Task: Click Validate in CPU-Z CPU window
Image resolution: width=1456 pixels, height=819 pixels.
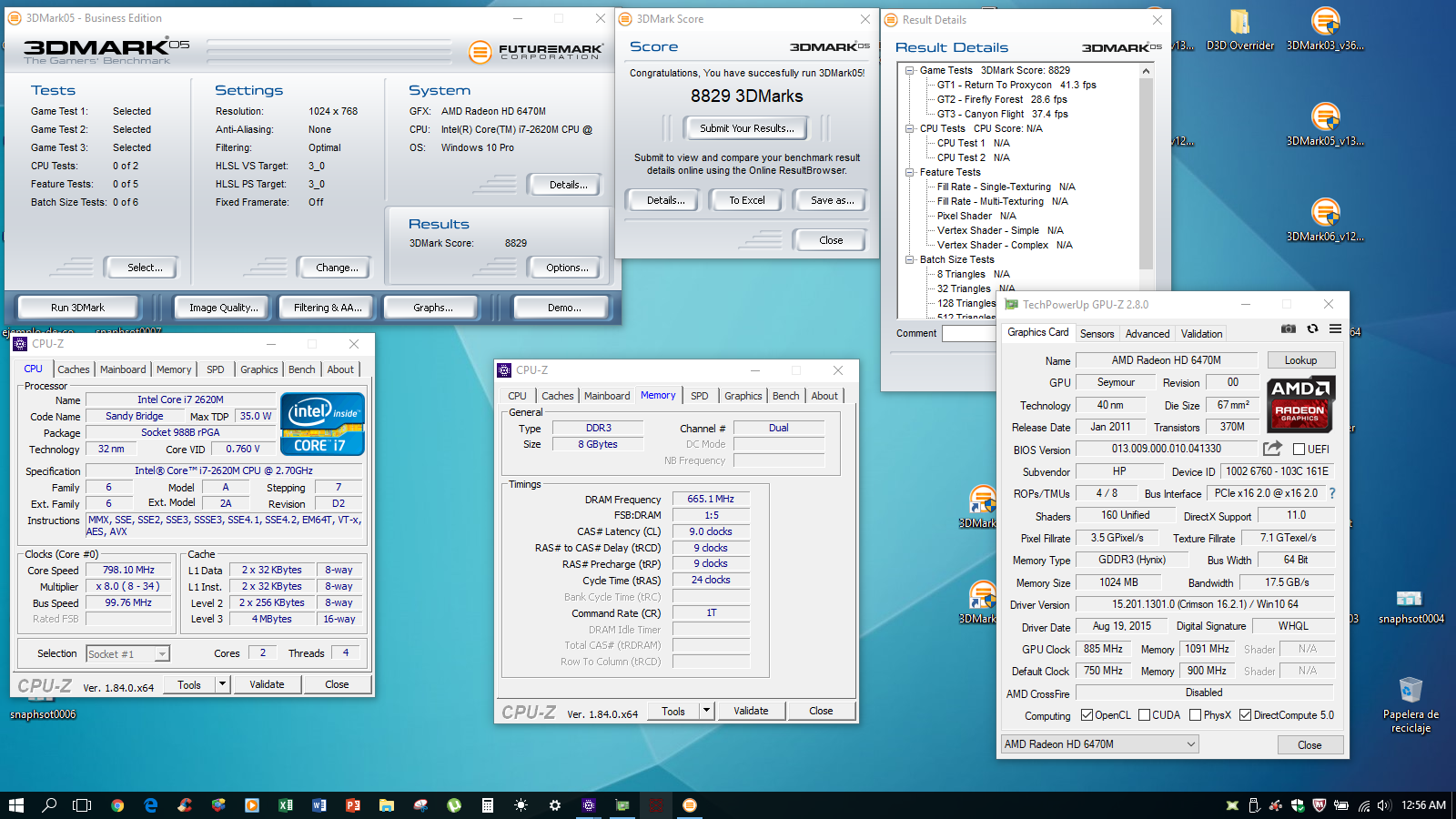Action: [x=267, y=684]
